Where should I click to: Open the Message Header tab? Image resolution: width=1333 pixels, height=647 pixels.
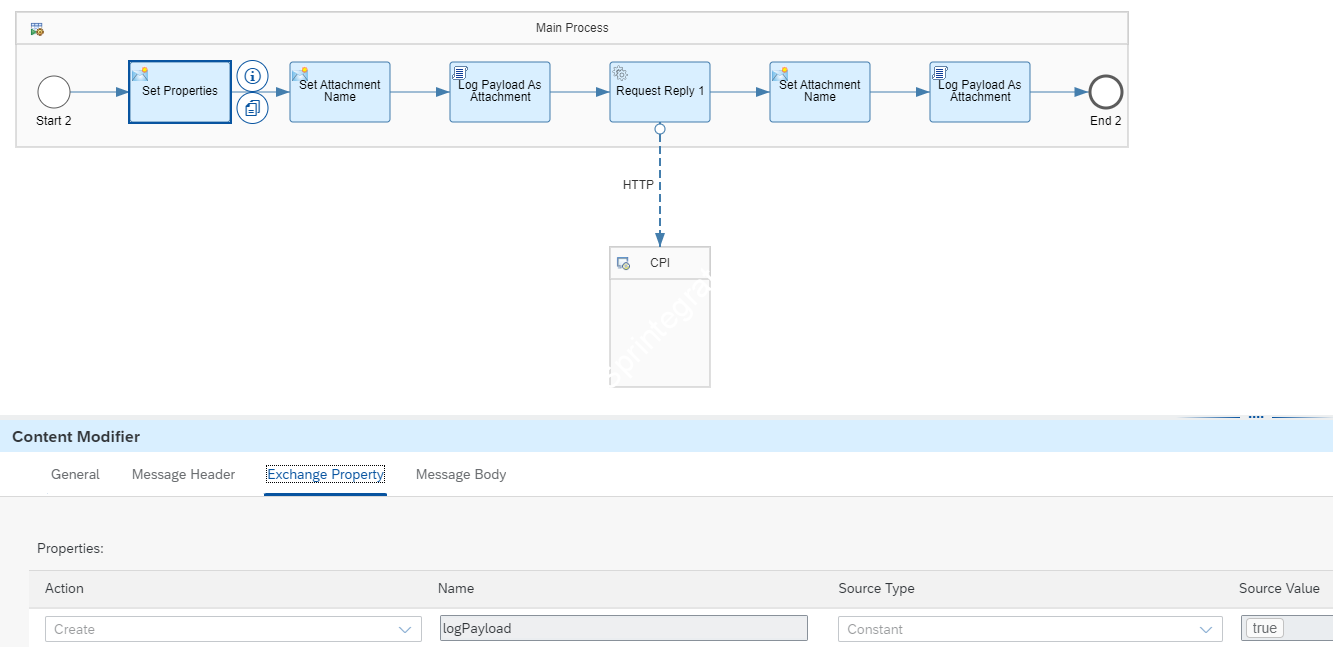(183, 475)
